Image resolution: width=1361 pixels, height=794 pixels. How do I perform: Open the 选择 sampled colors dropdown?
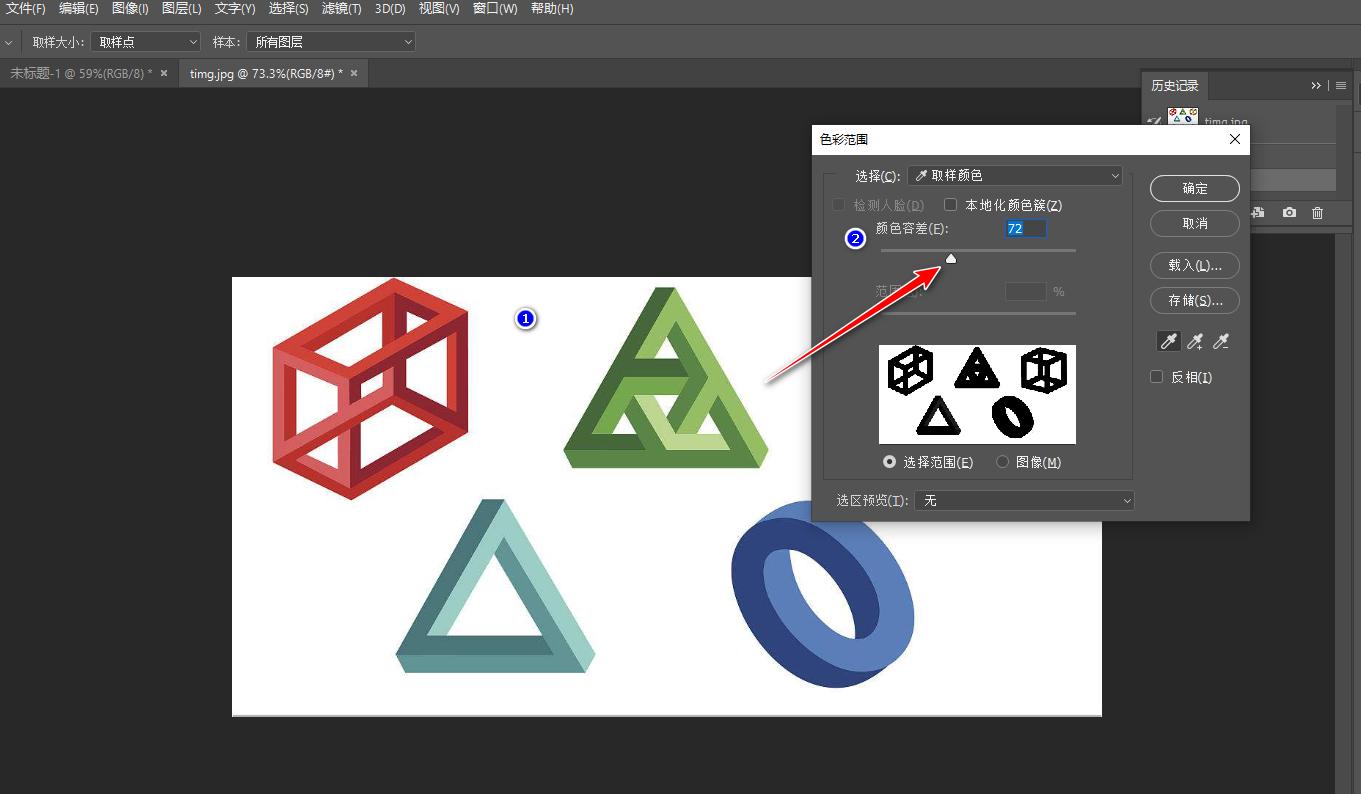(x=1015, y=176)
